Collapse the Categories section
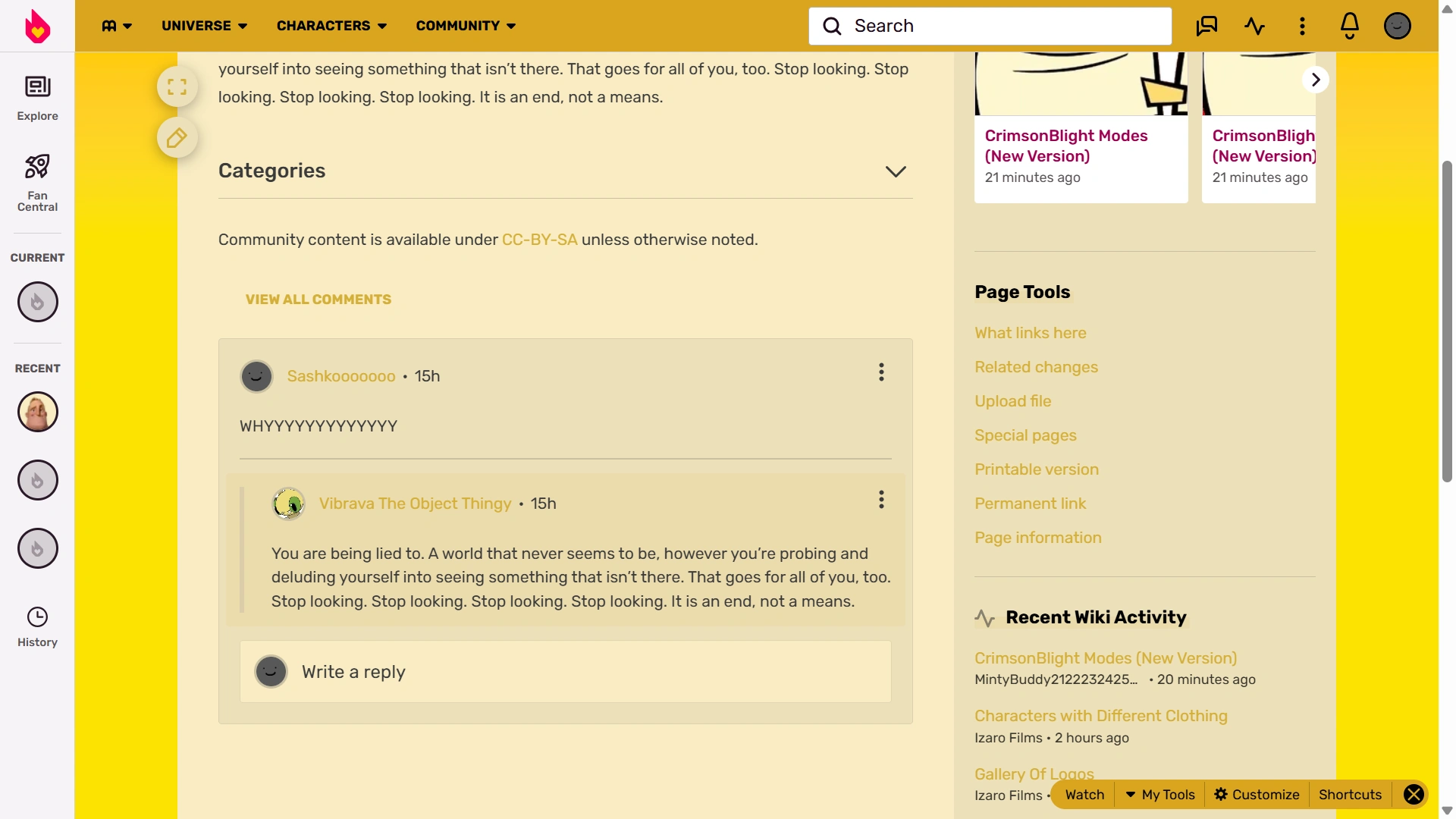Viewport: 1456px width, 819px height. click(x=896, y=171)
